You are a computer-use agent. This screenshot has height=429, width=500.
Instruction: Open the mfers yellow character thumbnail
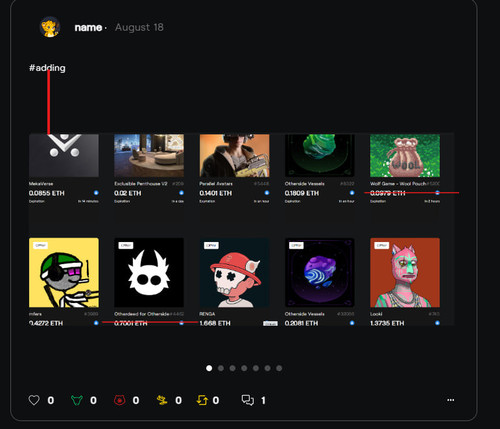click(64, 272)
